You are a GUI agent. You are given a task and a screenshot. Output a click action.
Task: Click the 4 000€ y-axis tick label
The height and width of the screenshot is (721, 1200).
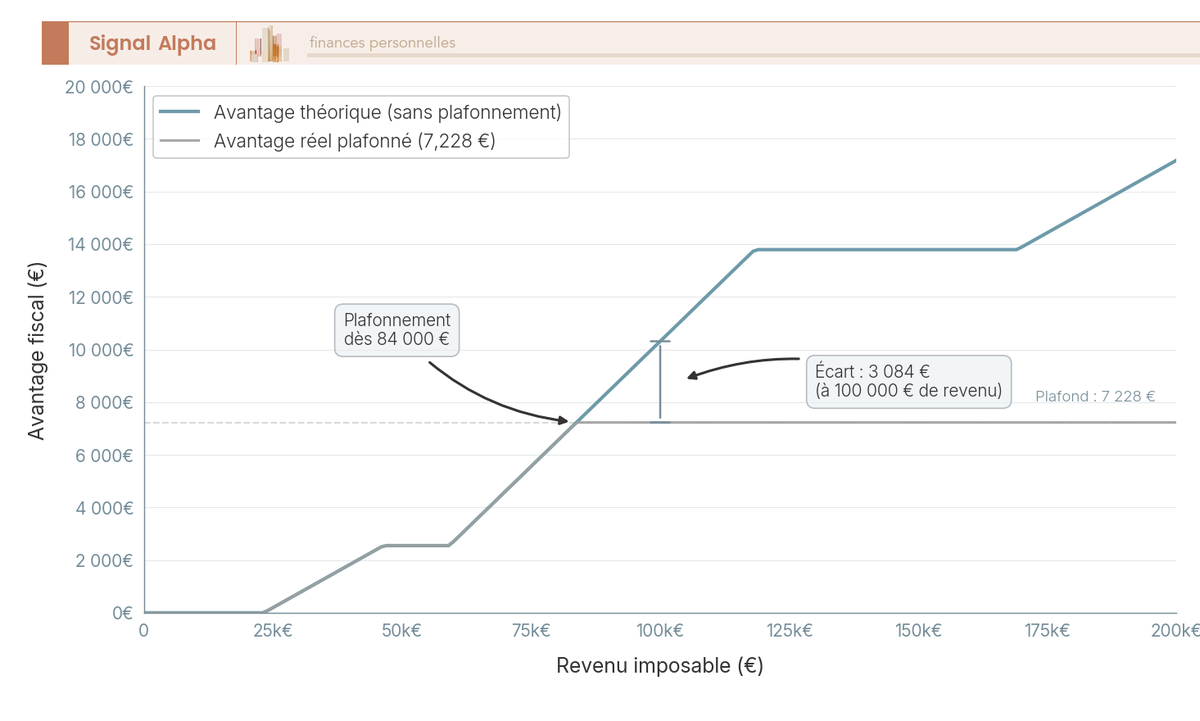click(x=105, y=508)
